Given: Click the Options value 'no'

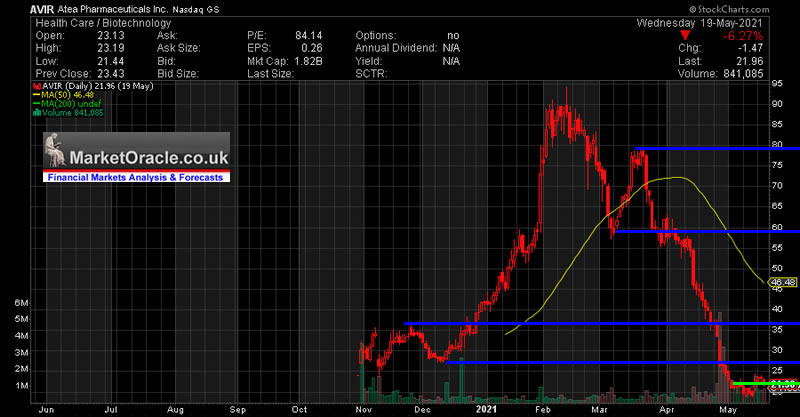Looking at the screenshot, I should (x=453, y=36).
